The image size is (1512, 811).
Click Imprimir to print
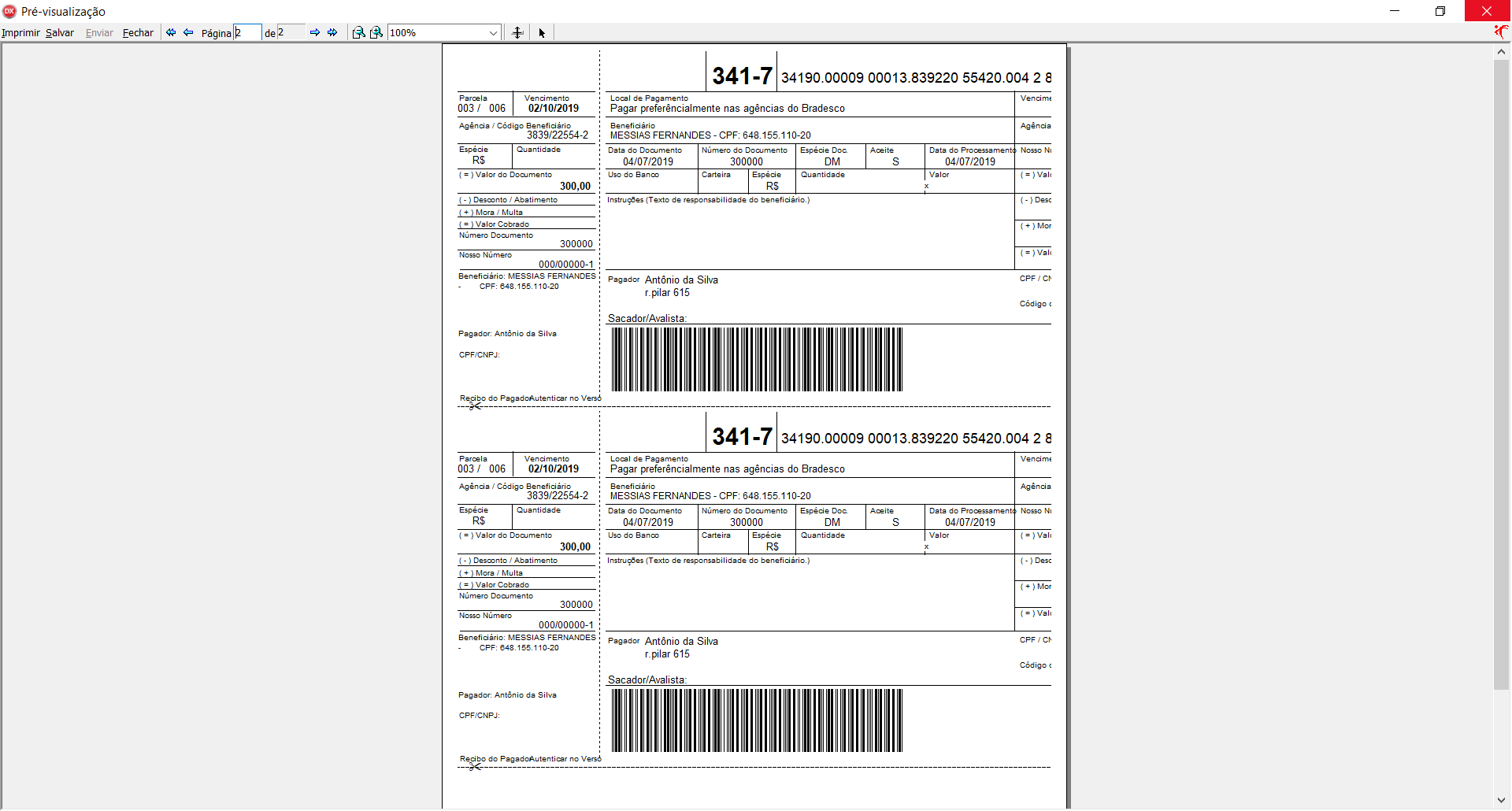[20, 32]
